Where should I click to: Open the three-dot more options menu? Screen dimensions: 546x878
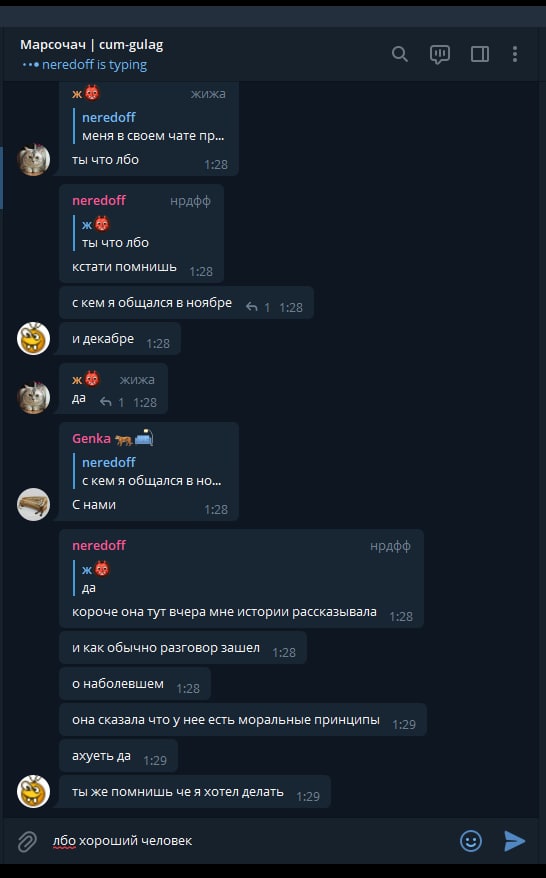(515, 54)
